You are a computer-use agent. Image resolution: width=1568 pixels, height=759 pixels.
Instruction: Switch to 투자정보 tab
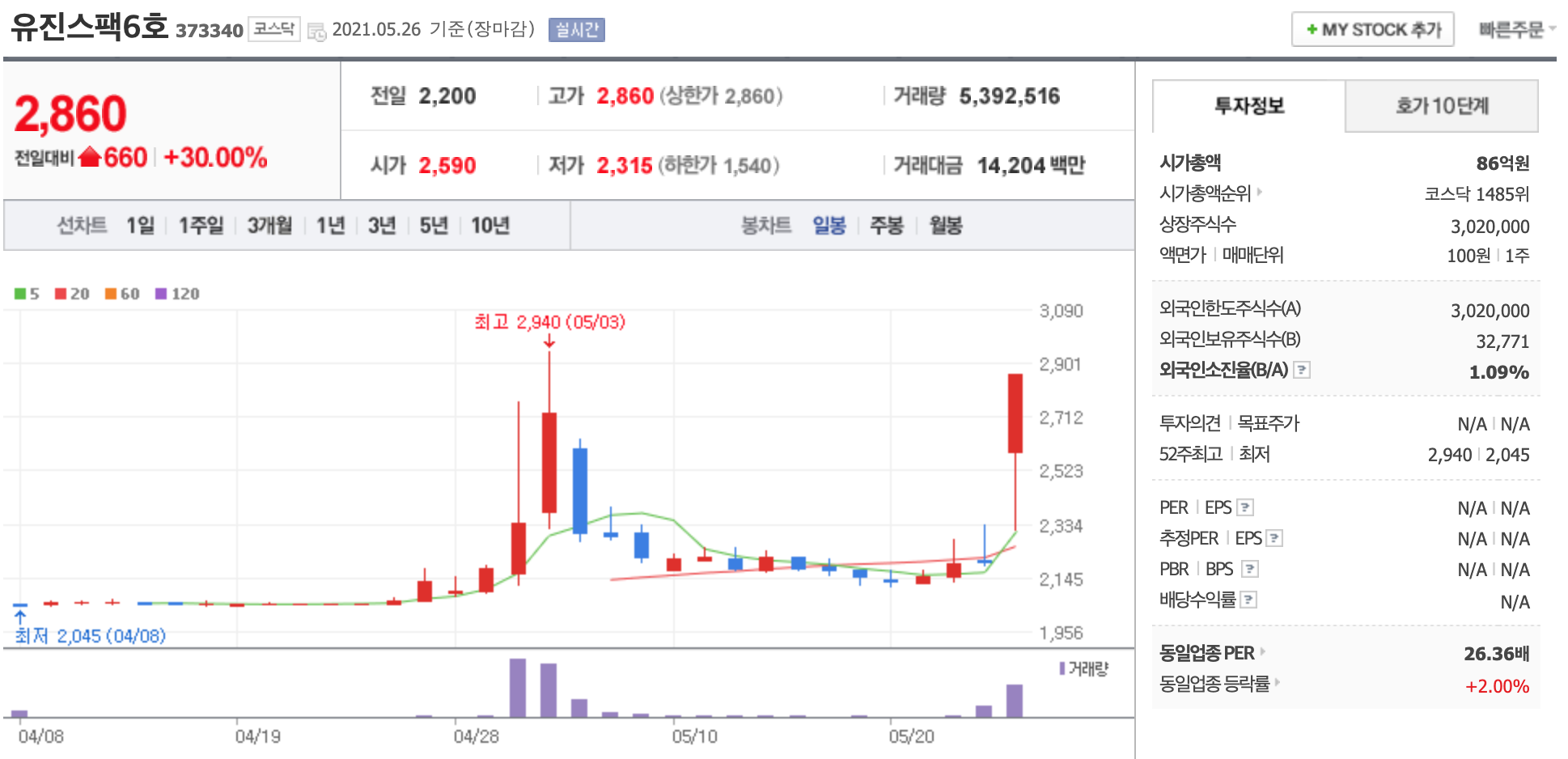pos(1248,106)
